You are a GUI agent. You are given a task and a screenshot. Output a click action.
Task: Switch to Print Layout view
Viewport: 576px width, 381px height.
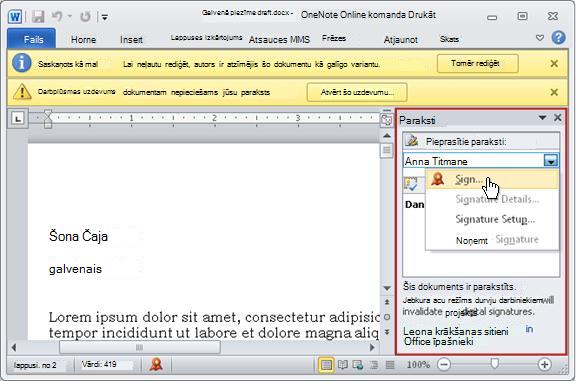click(326, 365)
